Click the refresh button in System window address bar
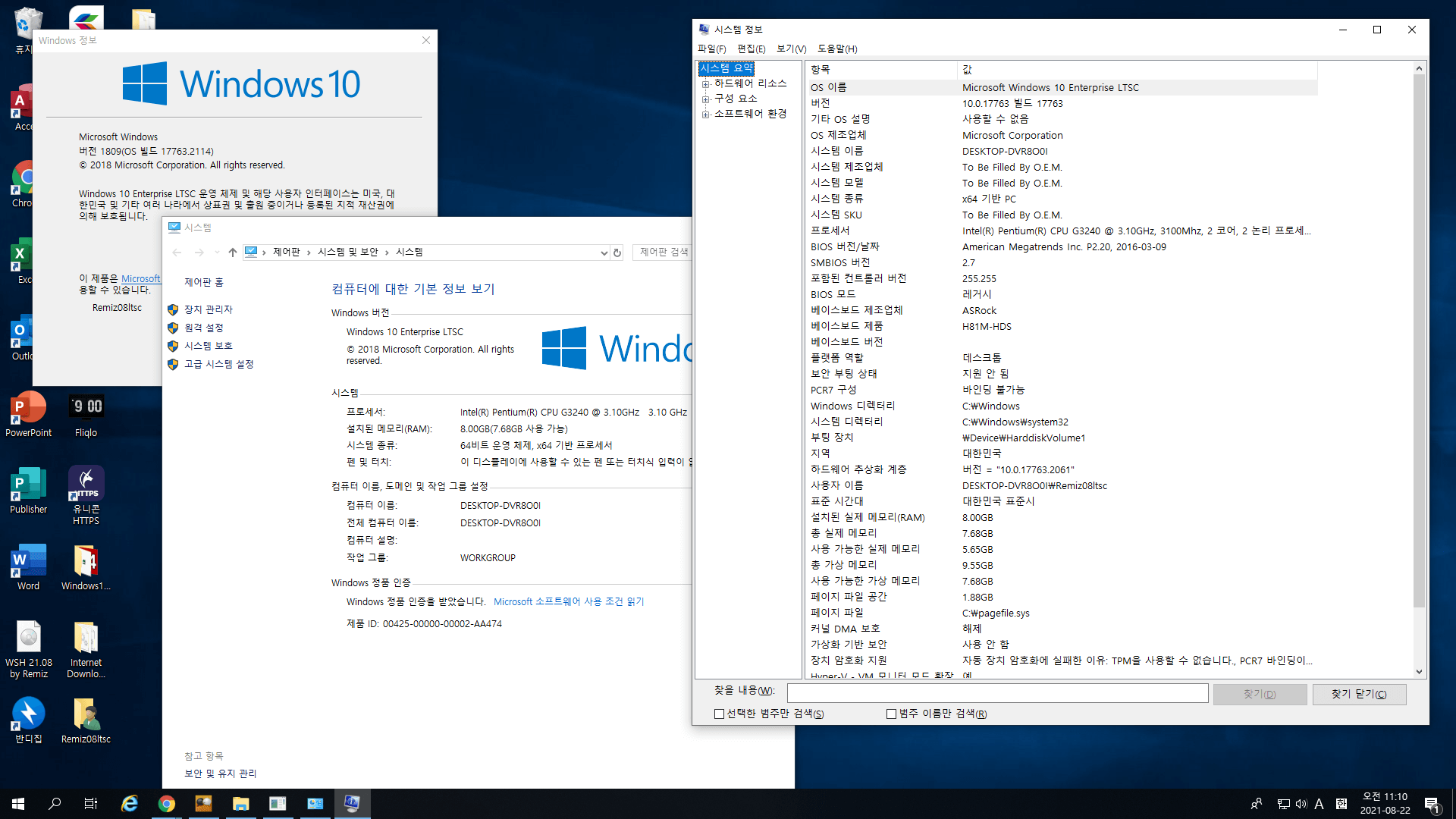This screenshot has height=819, width=1456. tap(617, 253)
